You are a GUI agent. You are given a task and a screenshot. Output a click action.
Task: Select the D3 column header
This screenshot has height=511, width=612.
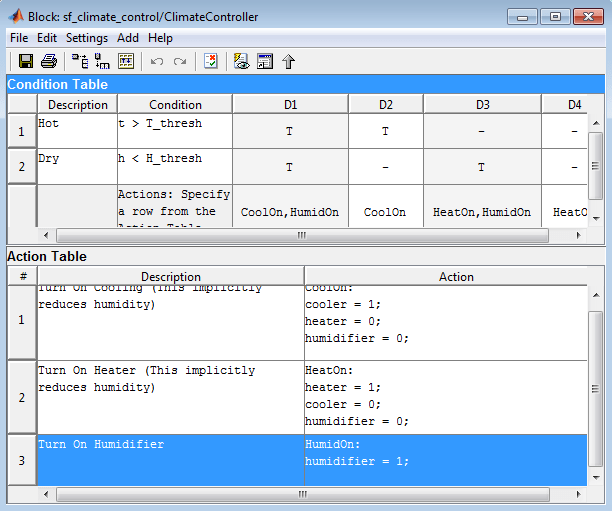pos(482,104)
